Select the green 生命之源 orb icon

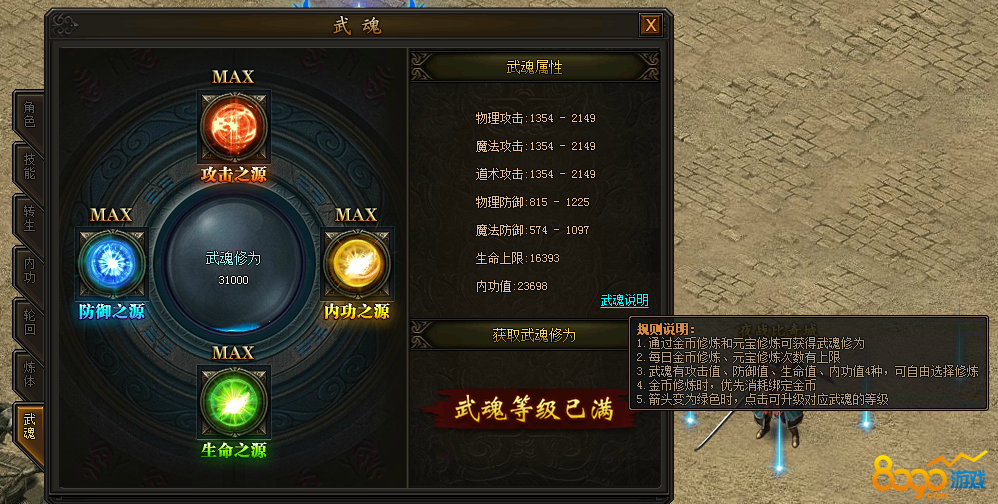tap(234, 402)
